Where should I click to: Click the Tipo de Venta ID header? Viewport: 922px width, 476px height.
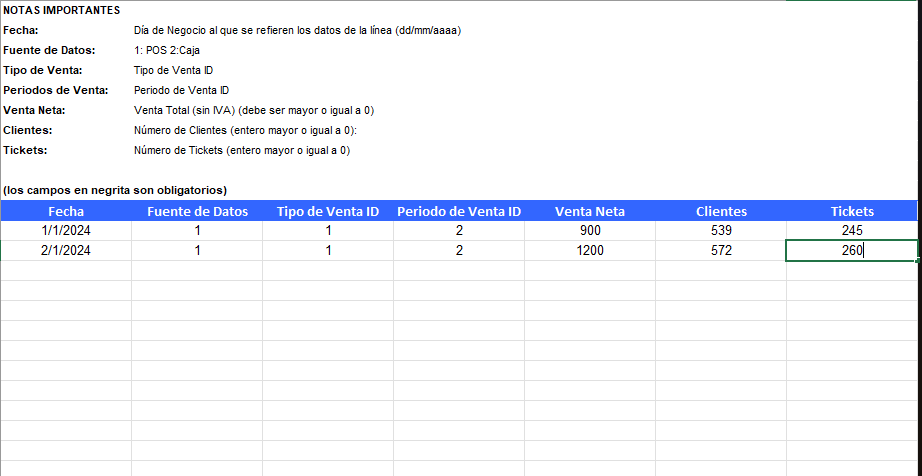pyautogui.click(x=328, y=211)
